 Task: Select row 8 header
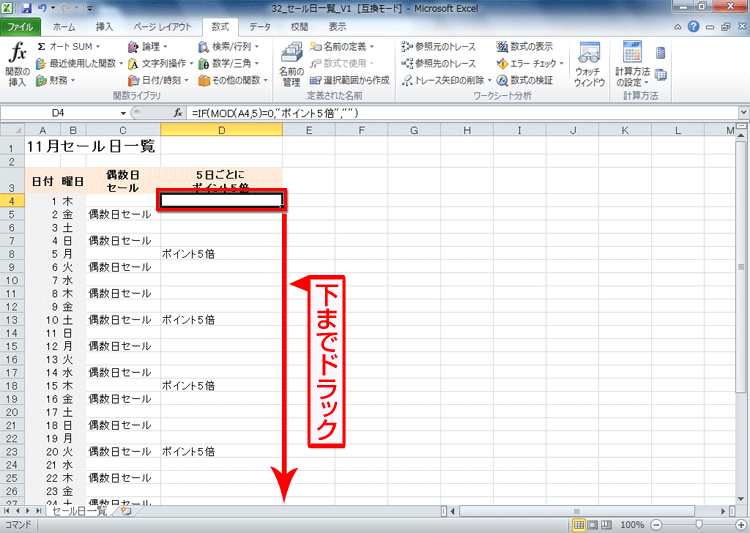[12, 254]
